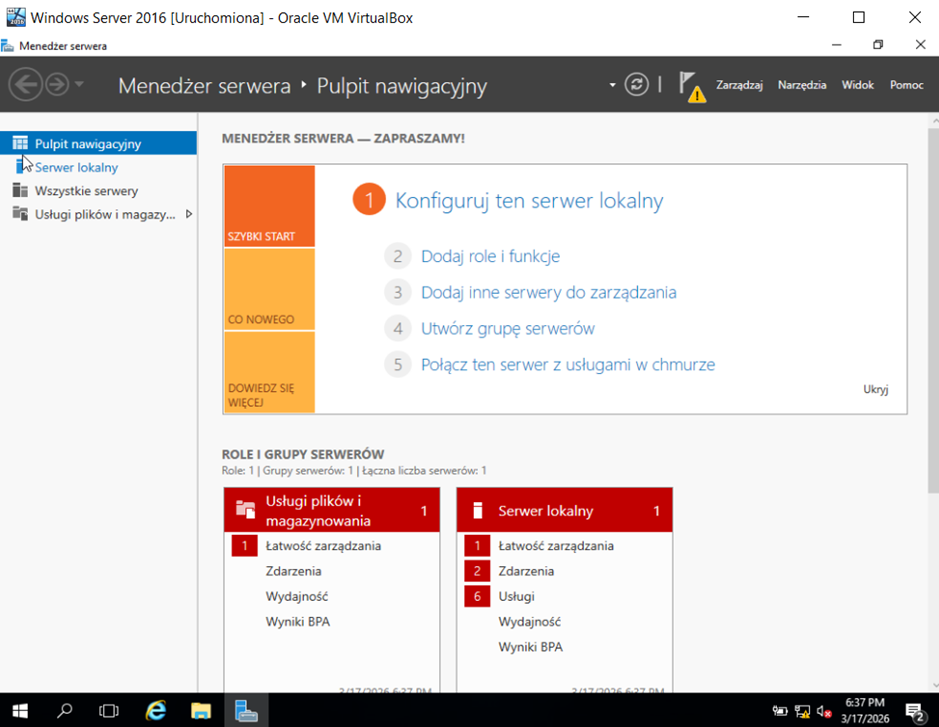Open the Narzędzia menu

802,85
